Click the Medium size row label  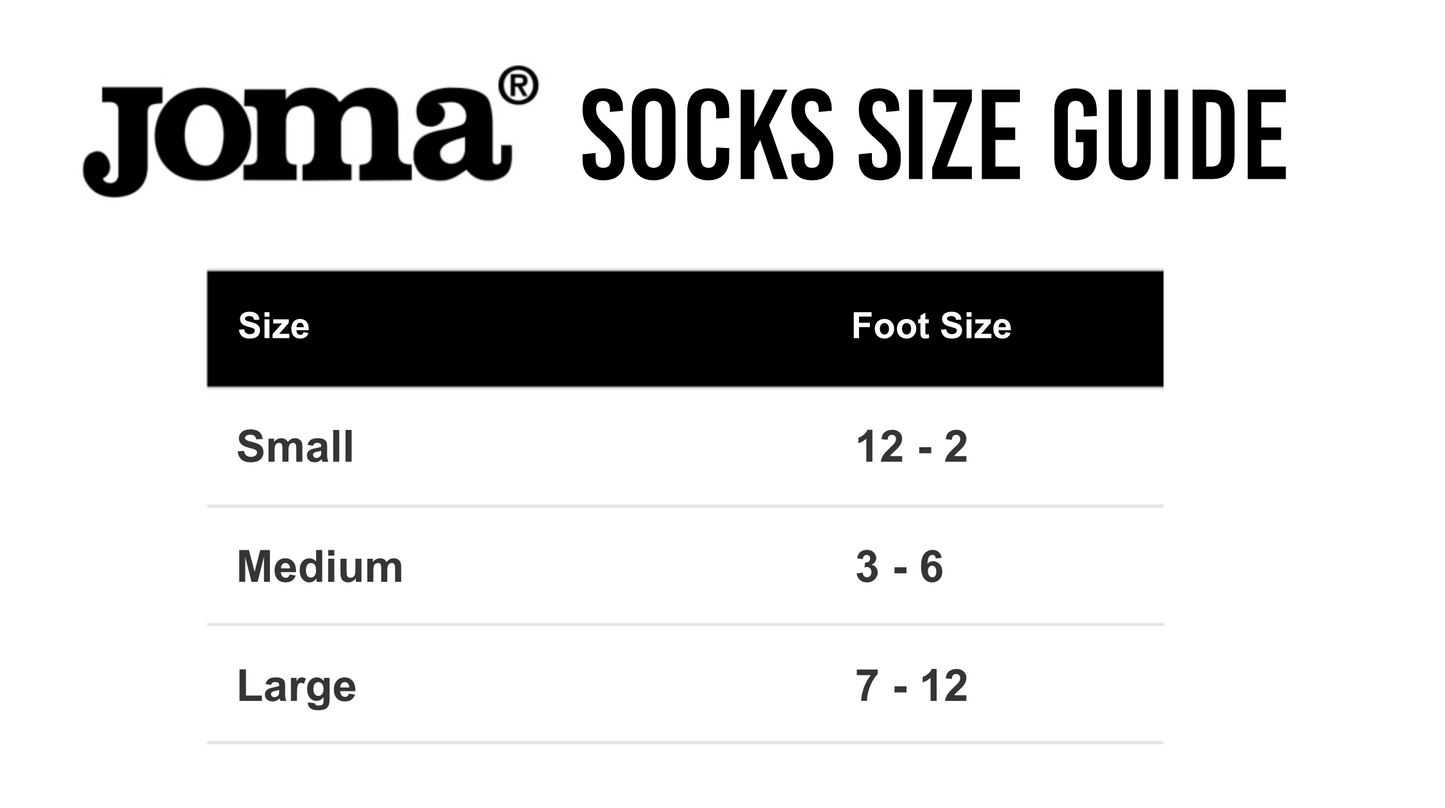point(319,567)
